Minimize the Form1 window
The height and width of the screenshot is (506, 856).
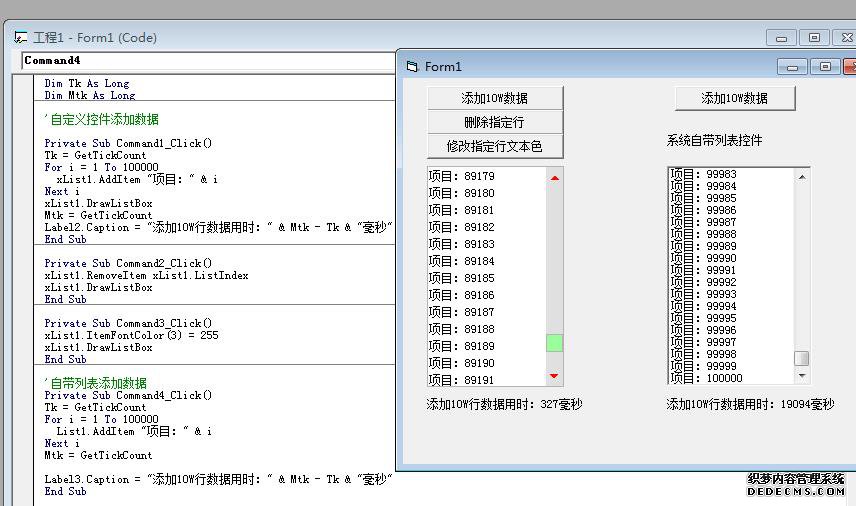793,67
